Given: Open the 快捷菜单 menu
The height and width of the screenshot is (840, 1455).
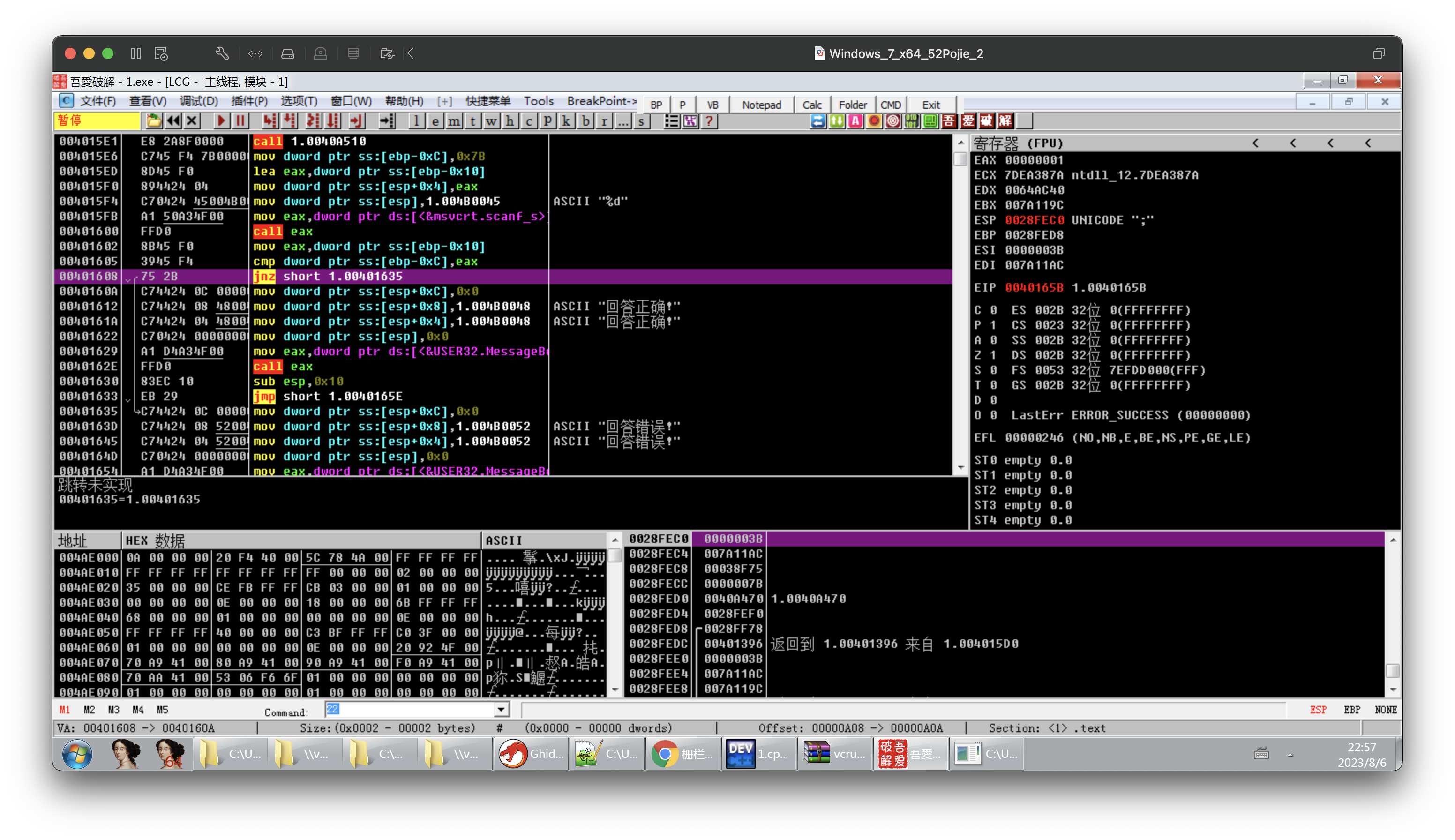Looking at the screenshot, I should (488, 101).
